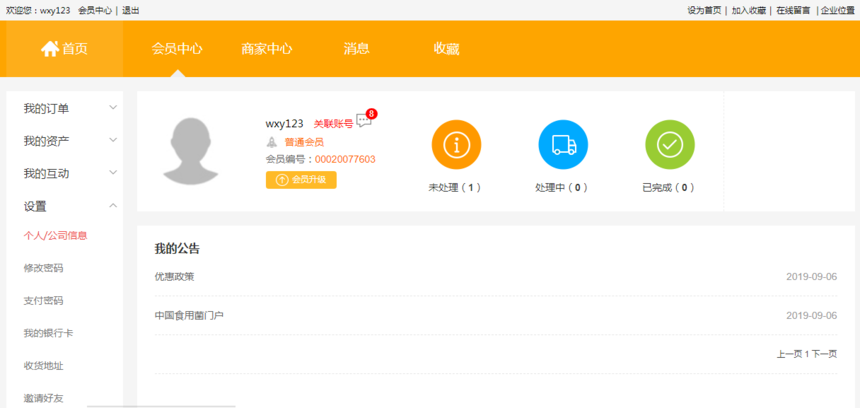Click 设为首页 link
860x408 pixels.
click(x=704, y=10)
